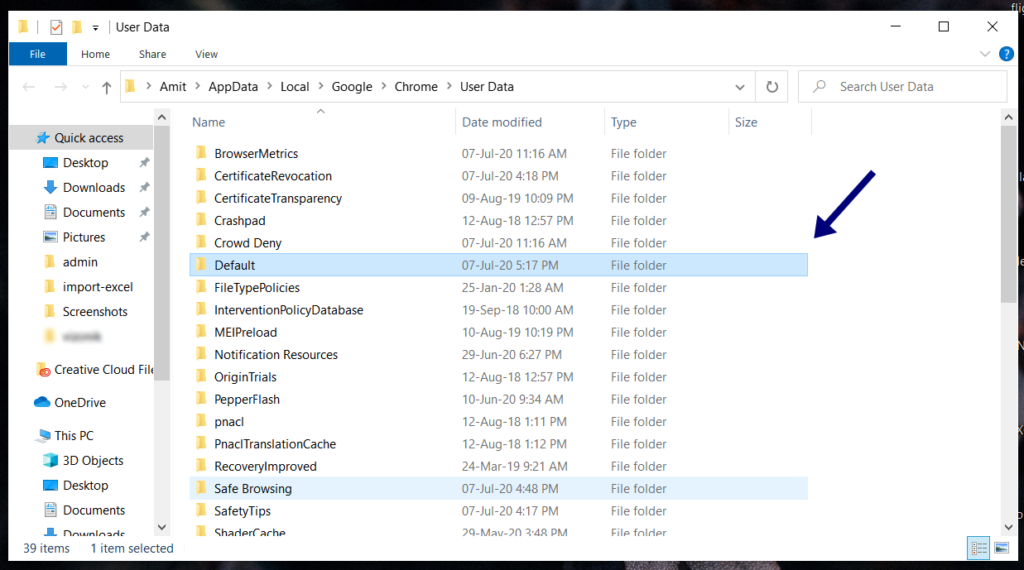Open the blue Help question mark icon
Viewport: 1024px width, 570px height.
coord(1006,54)
